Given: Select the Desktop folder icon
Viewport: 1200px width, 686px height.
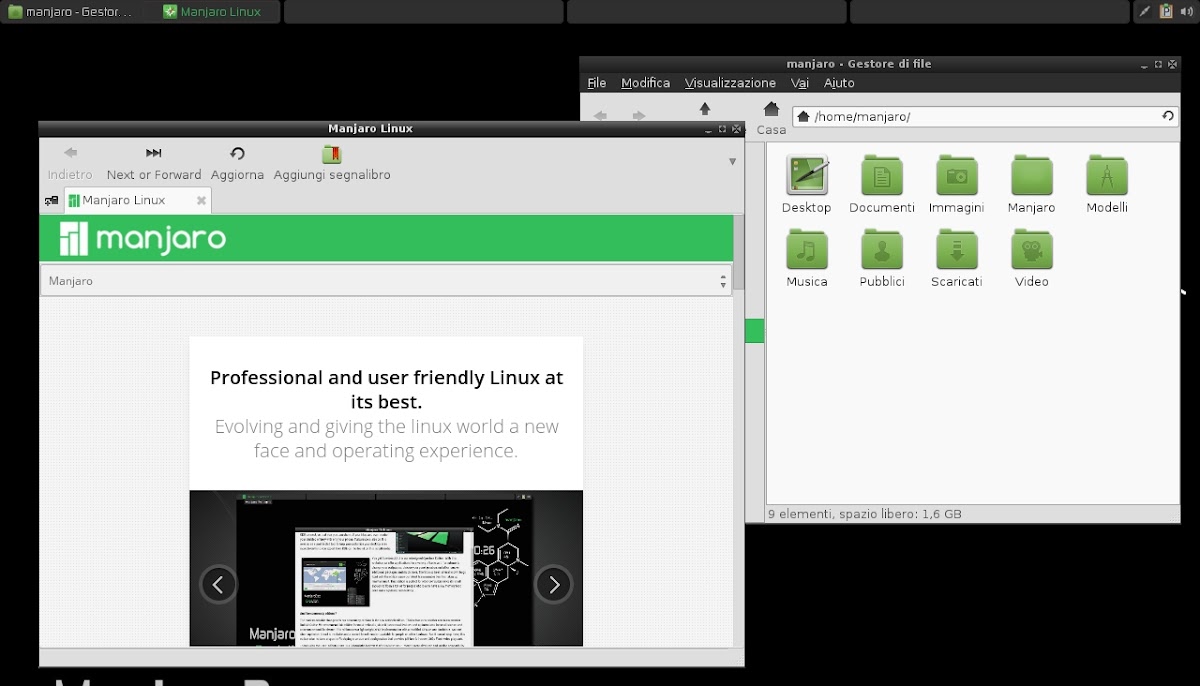Looking at the screenshot, I should point(806,175).
